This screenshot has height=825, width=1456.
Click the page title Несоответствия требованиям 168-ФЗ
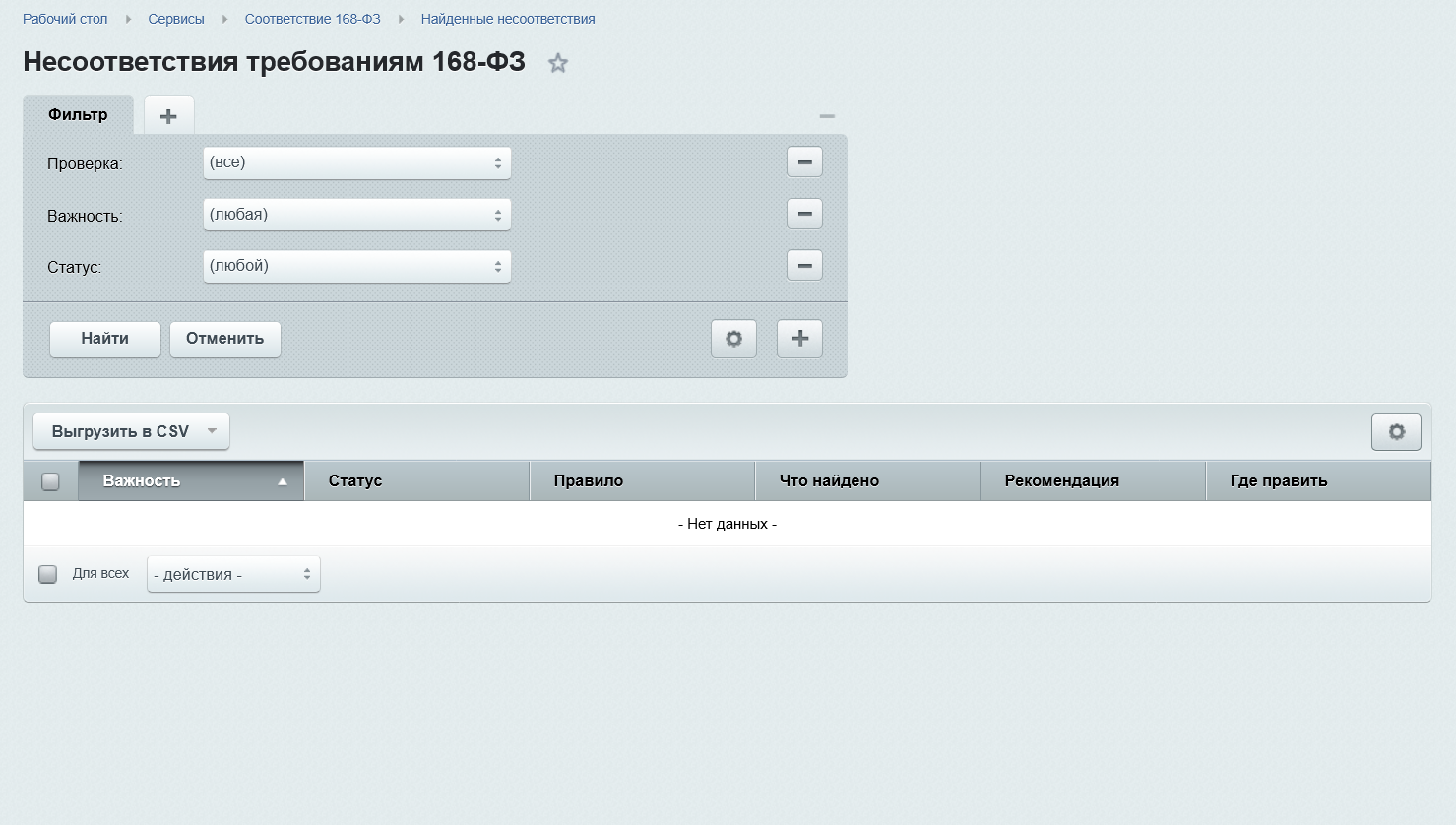click(x=274, y=62)
